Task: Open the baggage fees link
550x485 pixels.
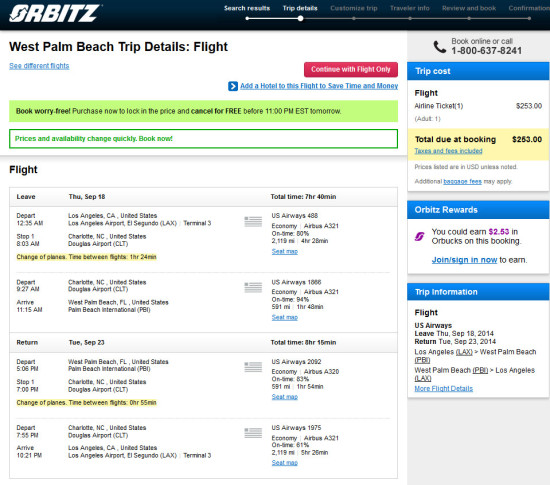Action: pos(462,181)
